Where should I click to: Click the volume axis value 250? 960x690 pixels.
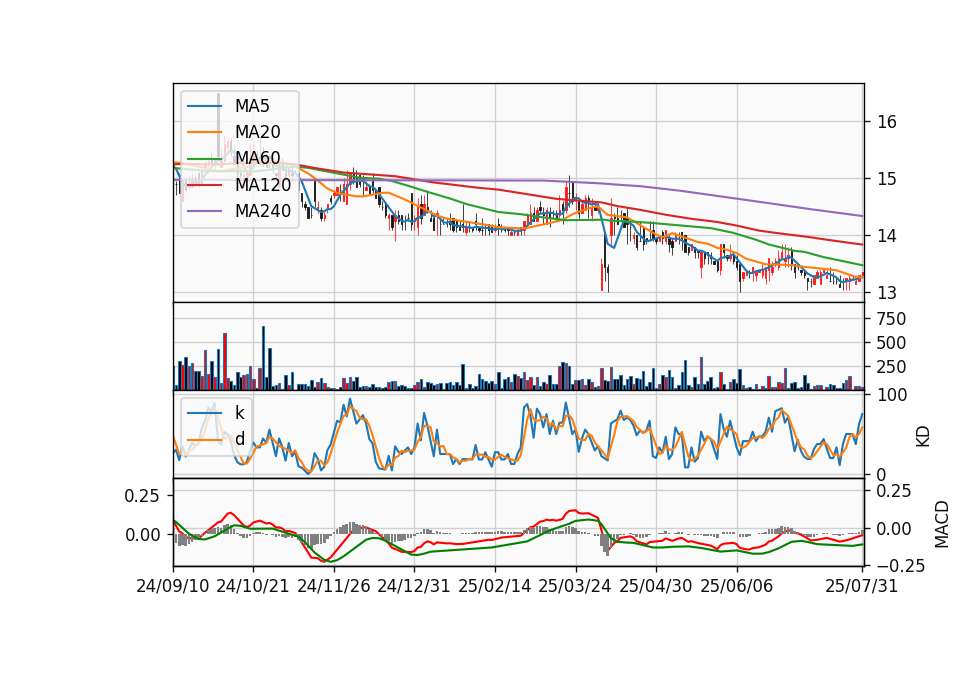pos(891,367)
